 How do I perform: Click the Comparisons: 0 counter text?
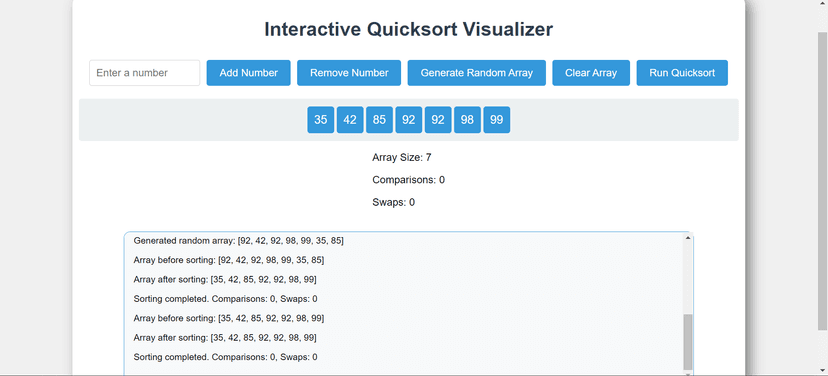point(409,180)
